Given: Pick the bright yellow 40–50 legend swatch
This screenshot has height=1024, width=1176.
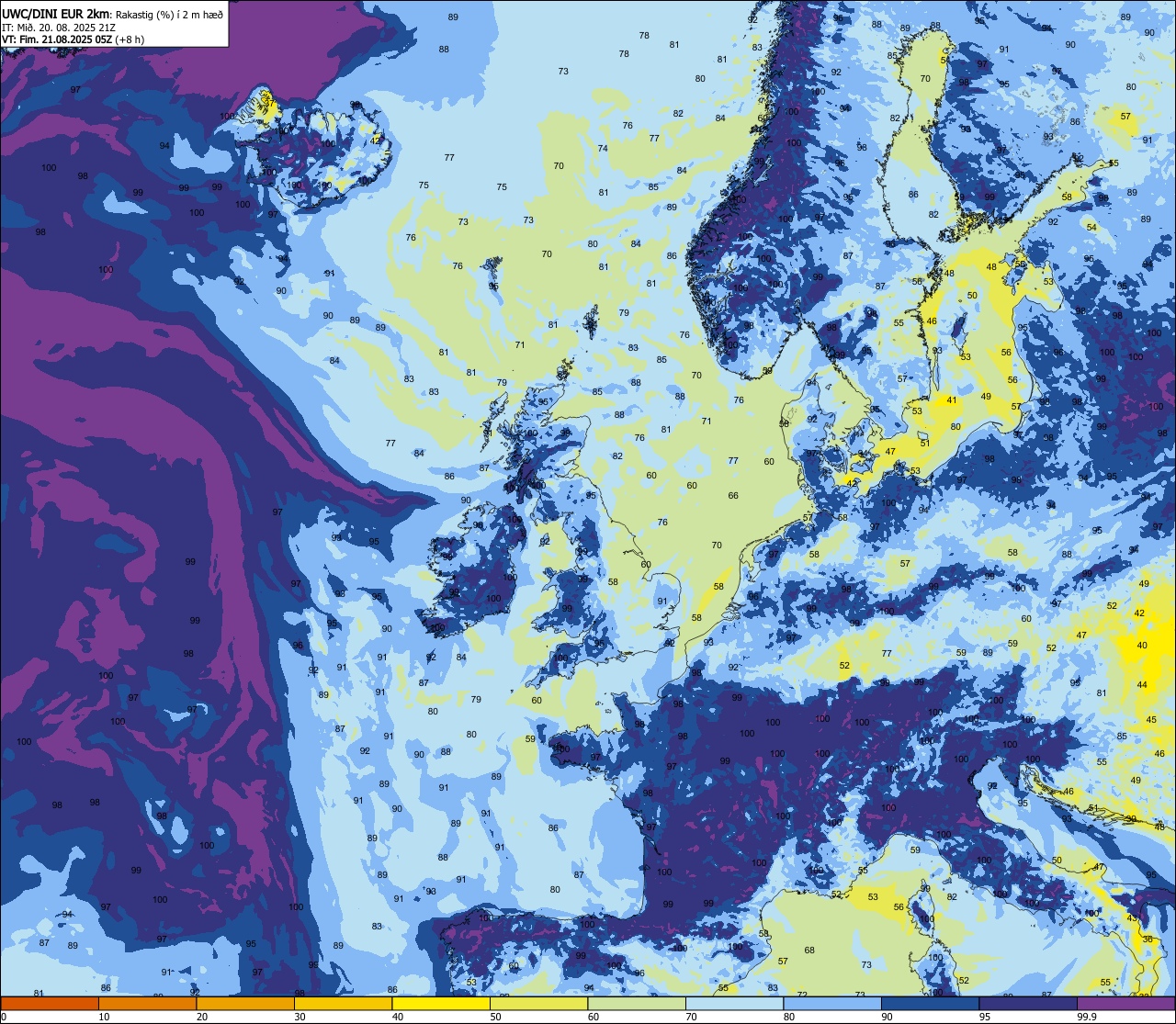Looking at the screenshot, I should pos(440,1003).
